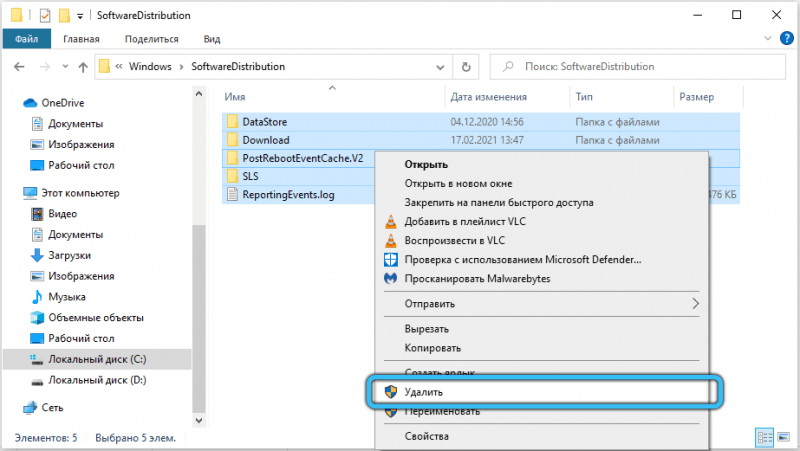Open Рабочий стол under OneDrive
This screenshot has width=800, height=451.
pos(72,165)
